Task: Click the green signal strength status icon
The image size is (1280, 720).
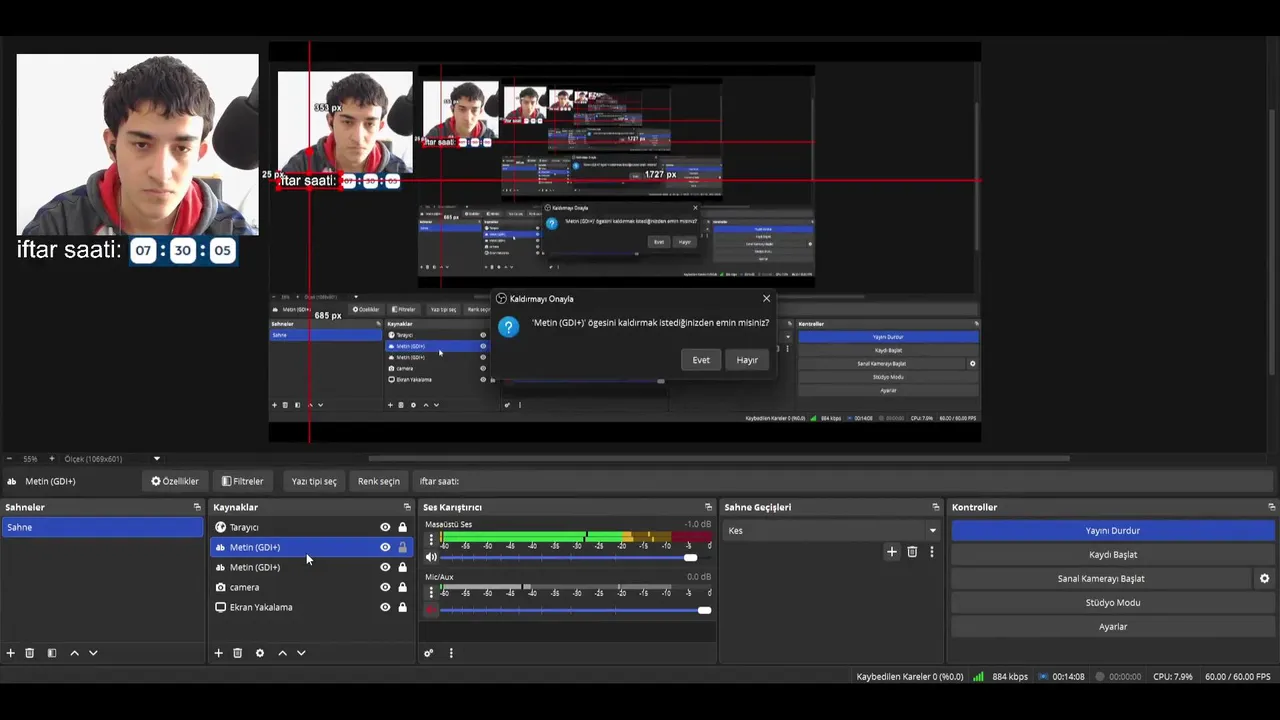Action: pyautogui.click(x=978, y=676)
